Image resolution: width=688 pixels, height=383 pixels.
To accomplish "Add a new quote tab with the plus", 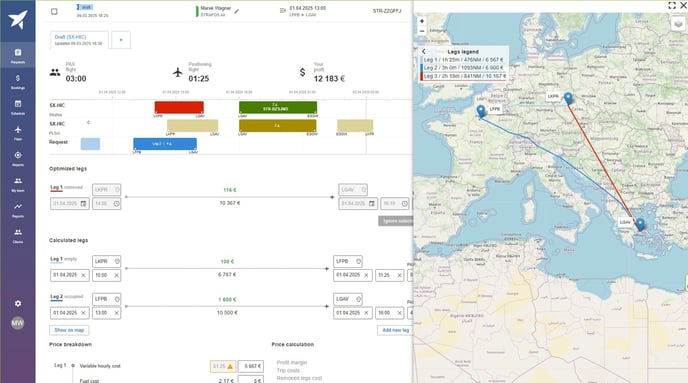I will click(x=121, y=40).
